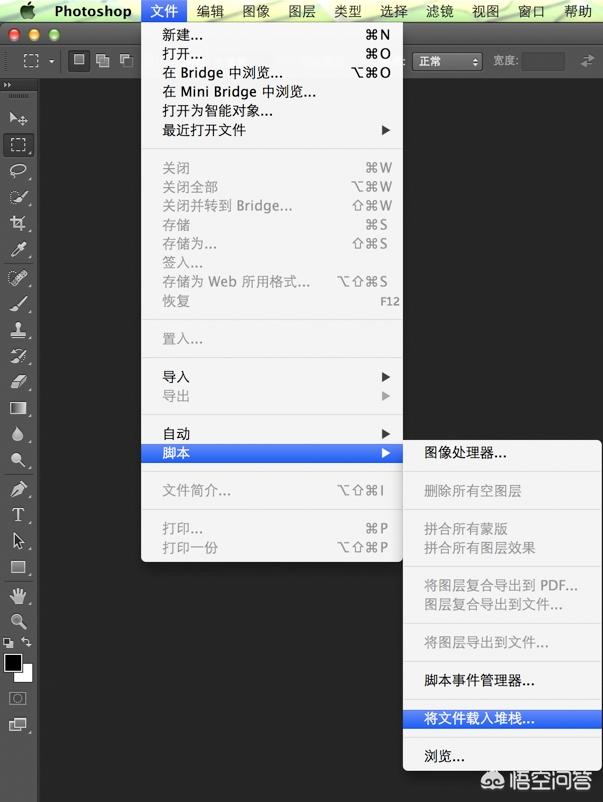Select the Eraser tool
Image resolution: width=603 pixels, height=802 pixels.
tap(18, 382)
